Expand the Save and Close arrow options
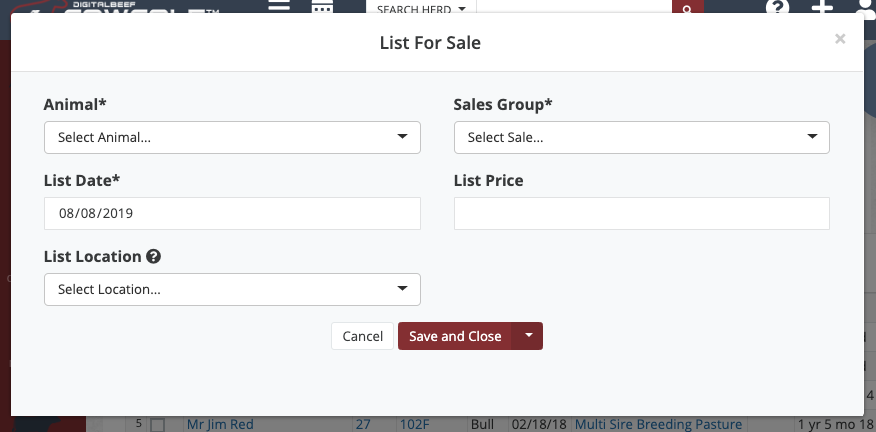The width and height of the screenshot is (876, 432). tap(528, 336)
